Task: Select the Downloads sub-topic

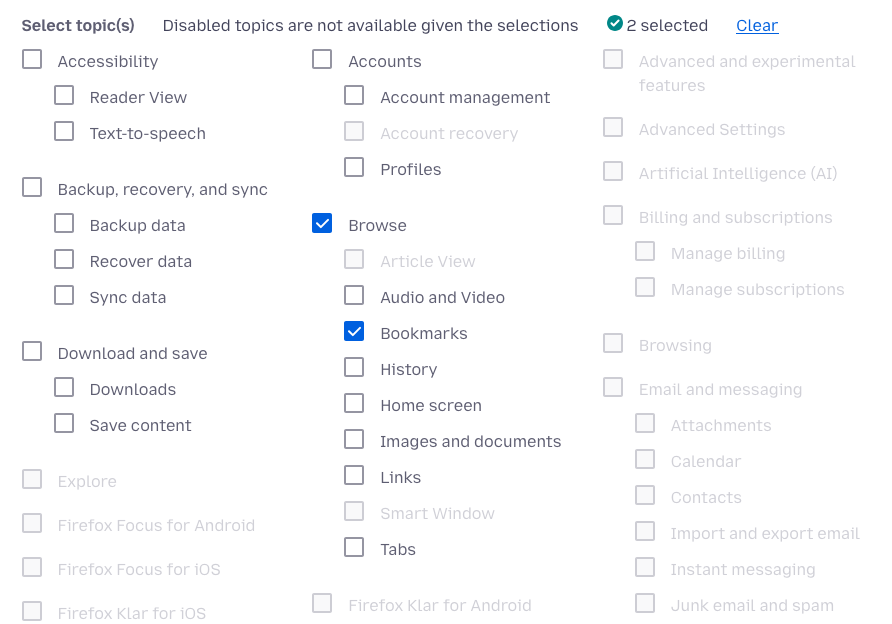Action: click(x=64, y=387)
